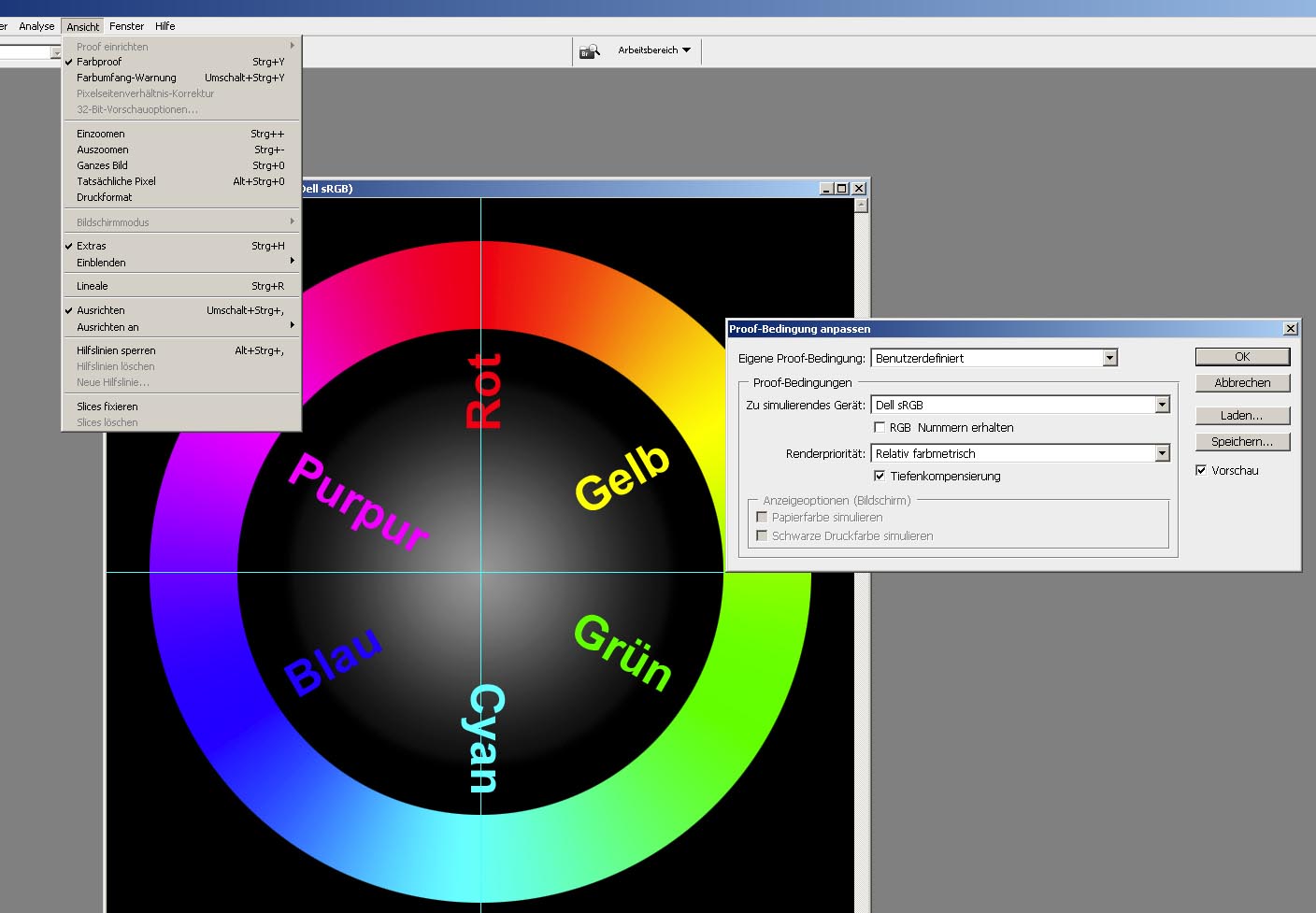Expand the Zu simulierendes Gerät dropdown
Image resolution: width=1316 pixels, height=913 pixels.
pos(1162,406)
